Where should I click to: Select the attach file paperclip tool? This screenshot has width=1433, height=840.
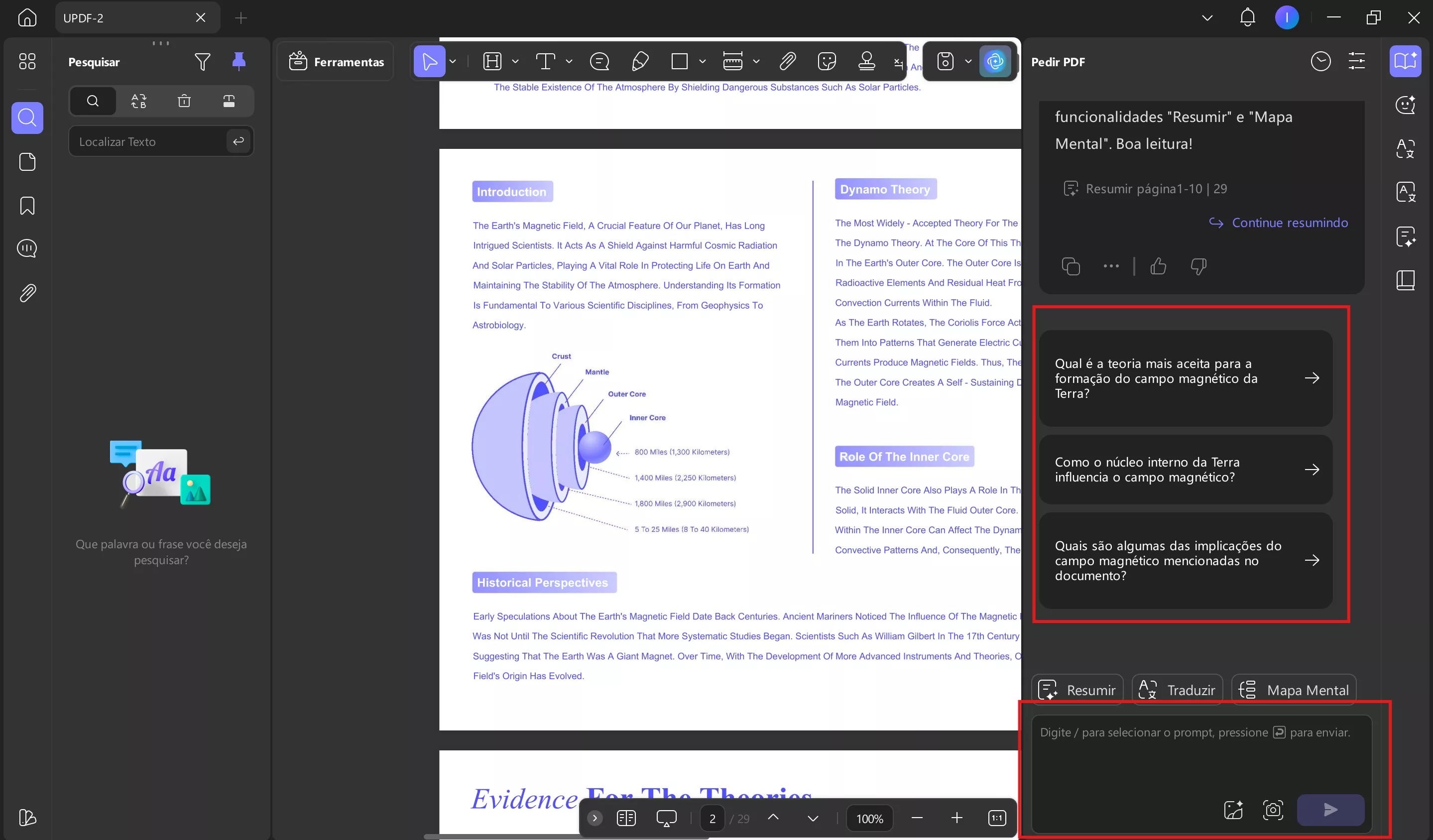point(788,61)
